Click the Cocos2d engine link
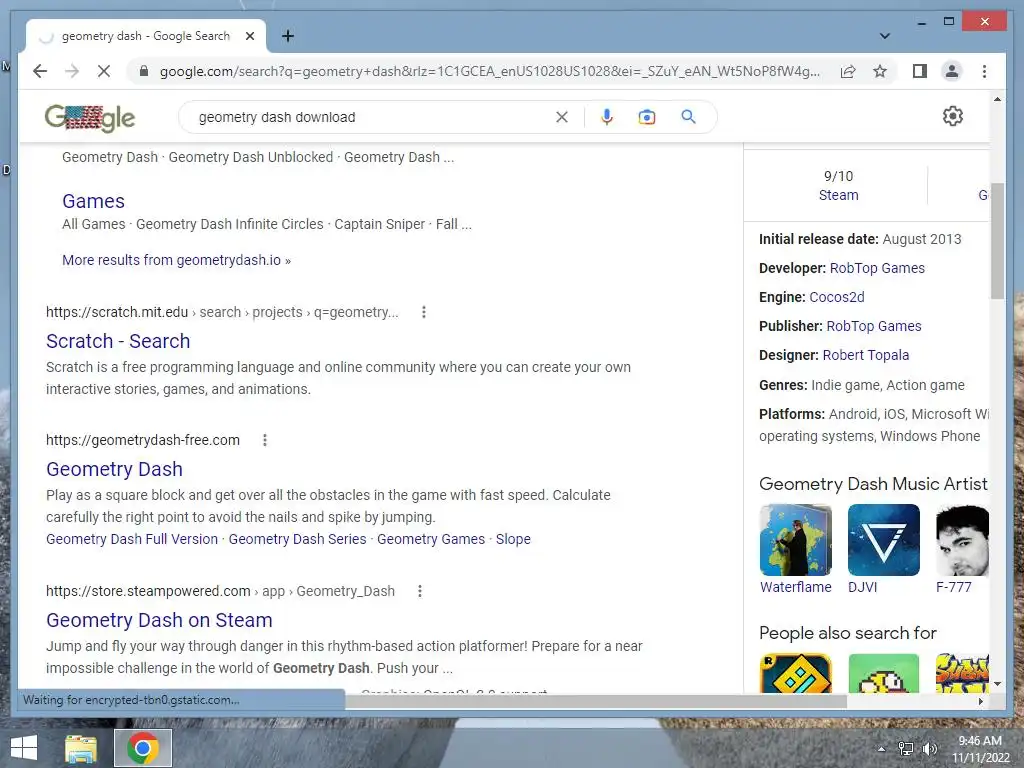This screenshot has height=768, width=1024. coord(837,297)
